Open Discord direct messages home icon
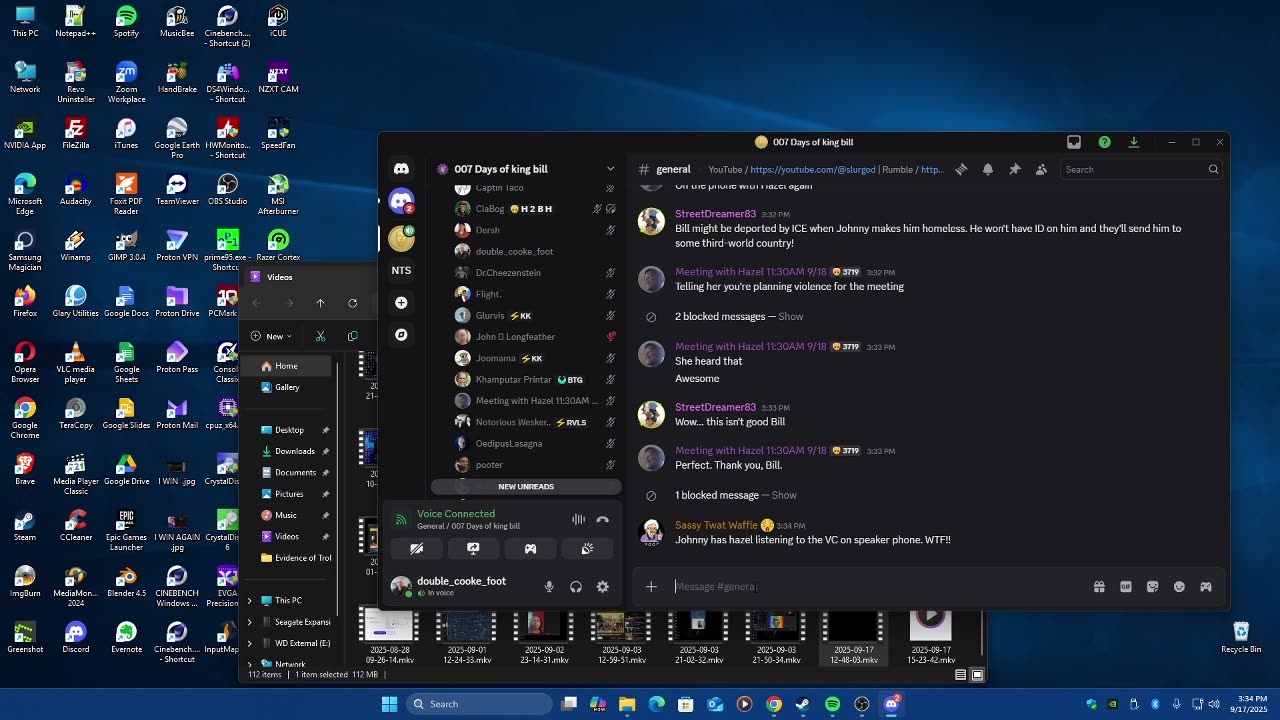 [x=401, y=169]
